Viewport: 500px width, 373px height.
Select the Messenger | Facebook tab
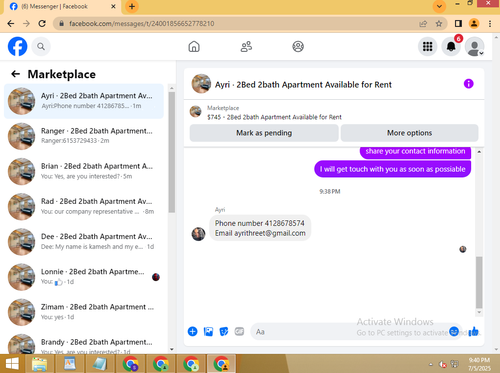[x=62, y=7]
